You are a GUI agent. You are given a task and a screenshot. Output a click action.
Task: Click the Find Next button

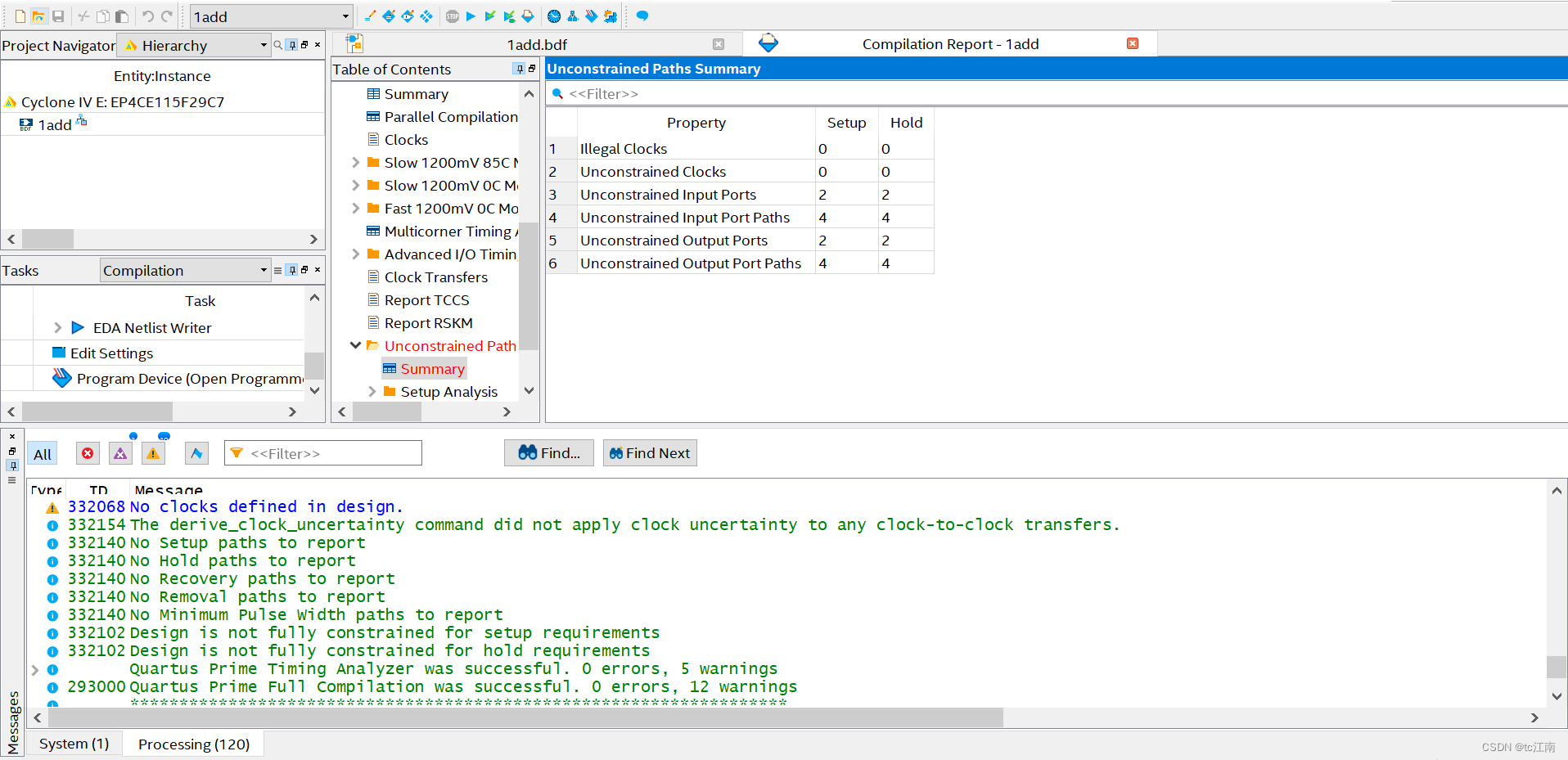tap(650, 453)
